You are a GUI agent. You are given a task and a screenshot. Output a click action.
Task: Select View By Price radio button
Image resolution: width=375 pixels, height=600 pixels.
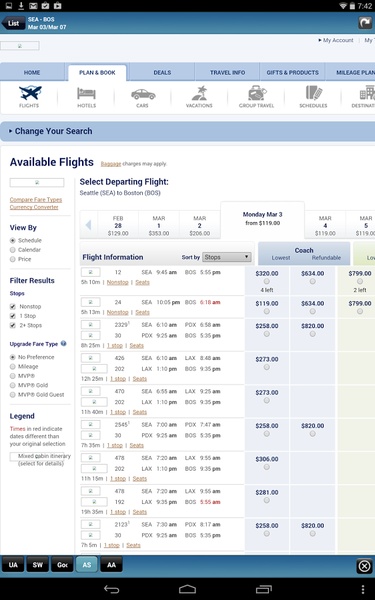coord(13,259)
